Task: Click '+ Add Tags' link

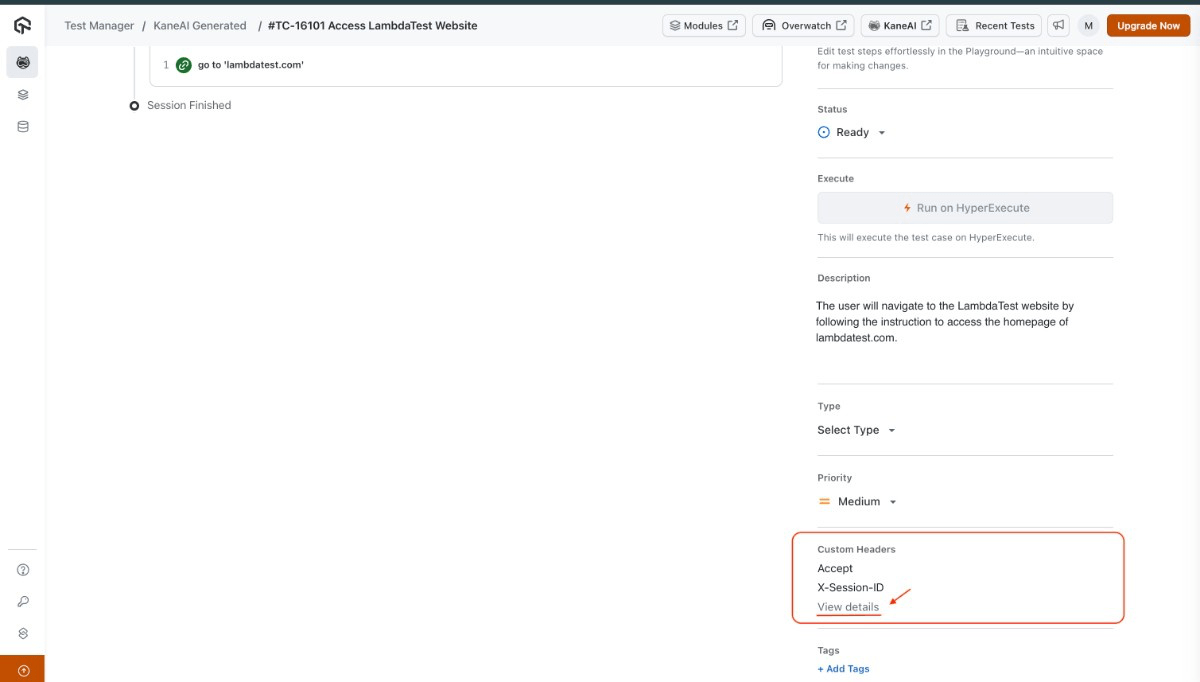Action: (x=843, y=669)
